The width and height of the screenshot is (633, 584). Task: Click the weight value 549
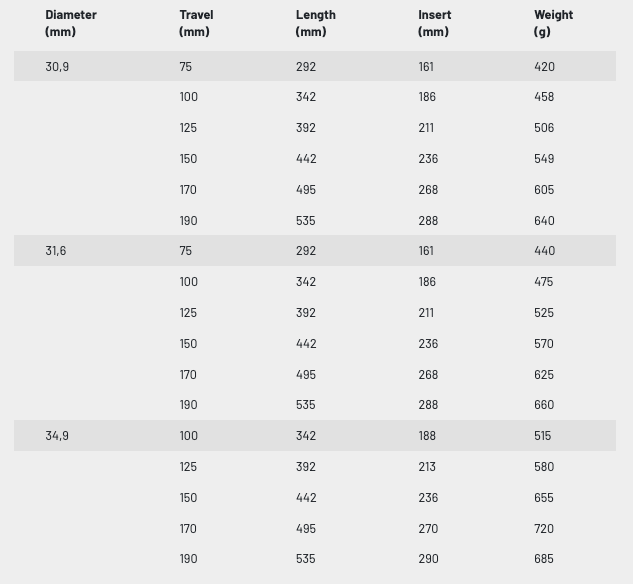[544, 159]
